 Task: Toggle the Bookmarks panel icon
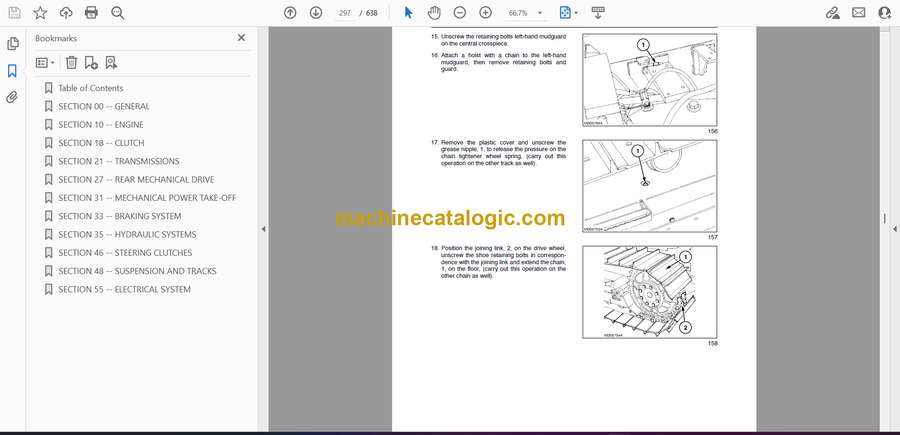point(12,71)
